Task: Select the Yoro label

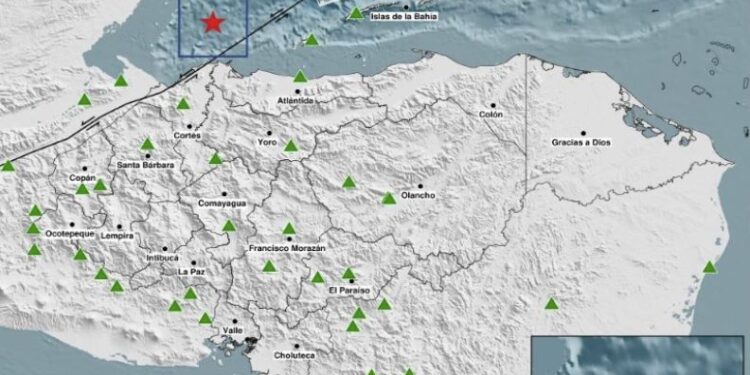Action: pyautogui.click(x=267, y=142)
